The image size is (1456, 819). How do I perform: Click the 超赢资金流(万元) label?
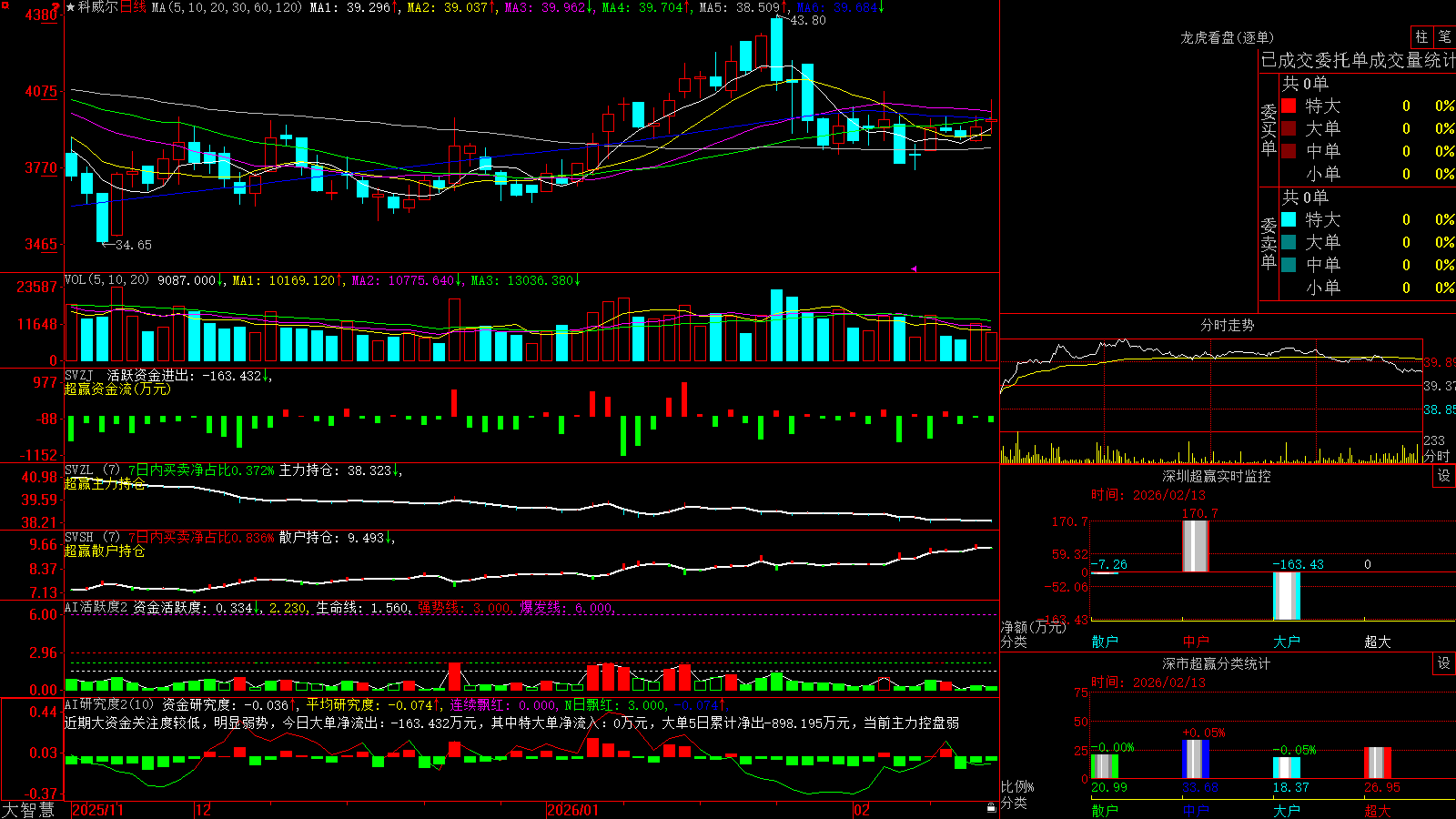click(x=117, y=389)
